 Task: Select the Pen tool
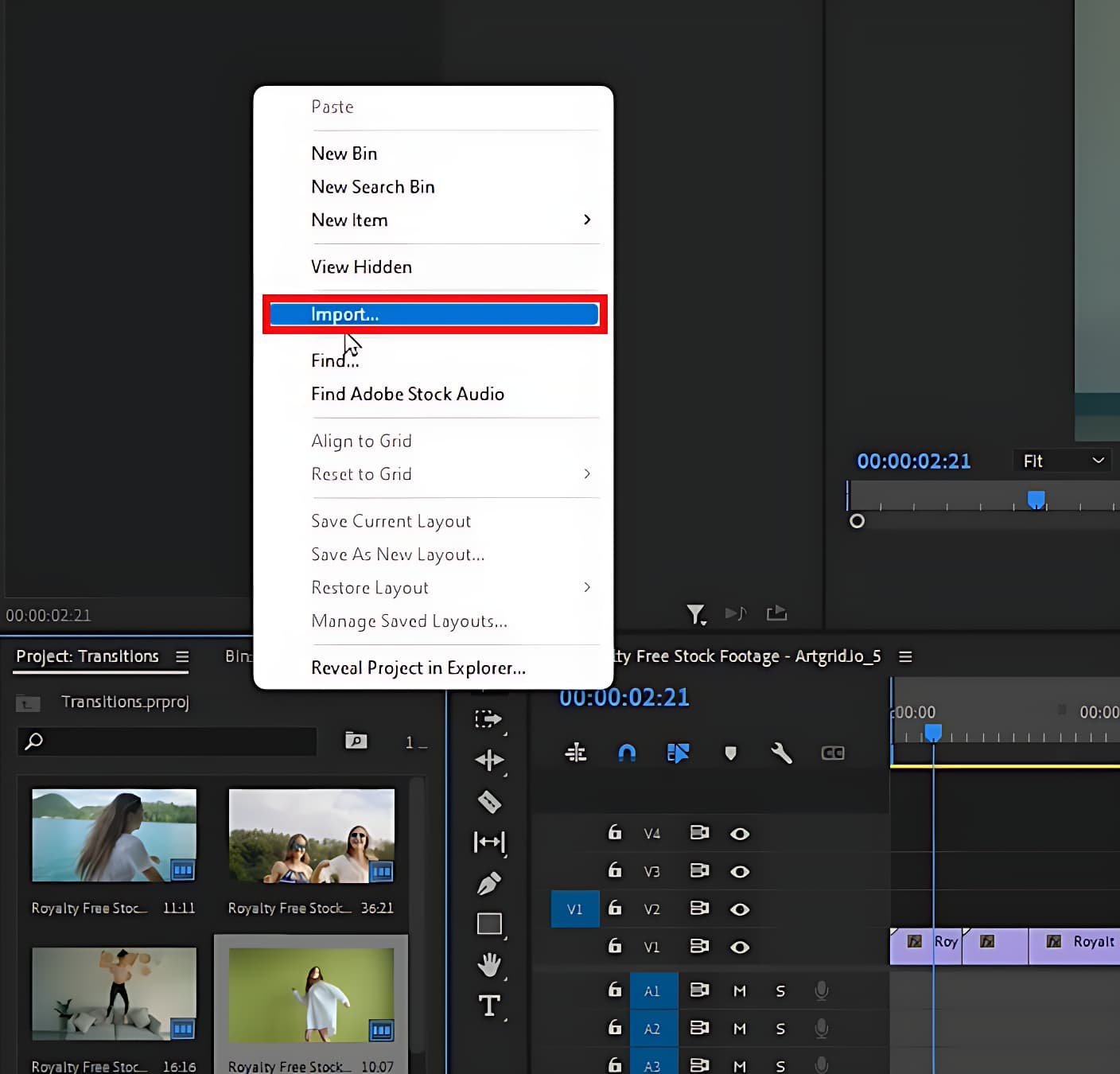[488, 883]
